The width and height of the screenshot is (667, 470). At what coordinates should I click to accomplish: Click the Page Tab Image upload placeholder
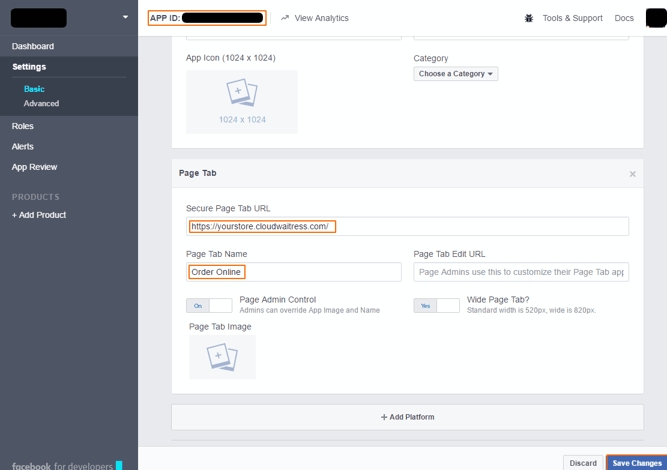[x=222, y=357]
